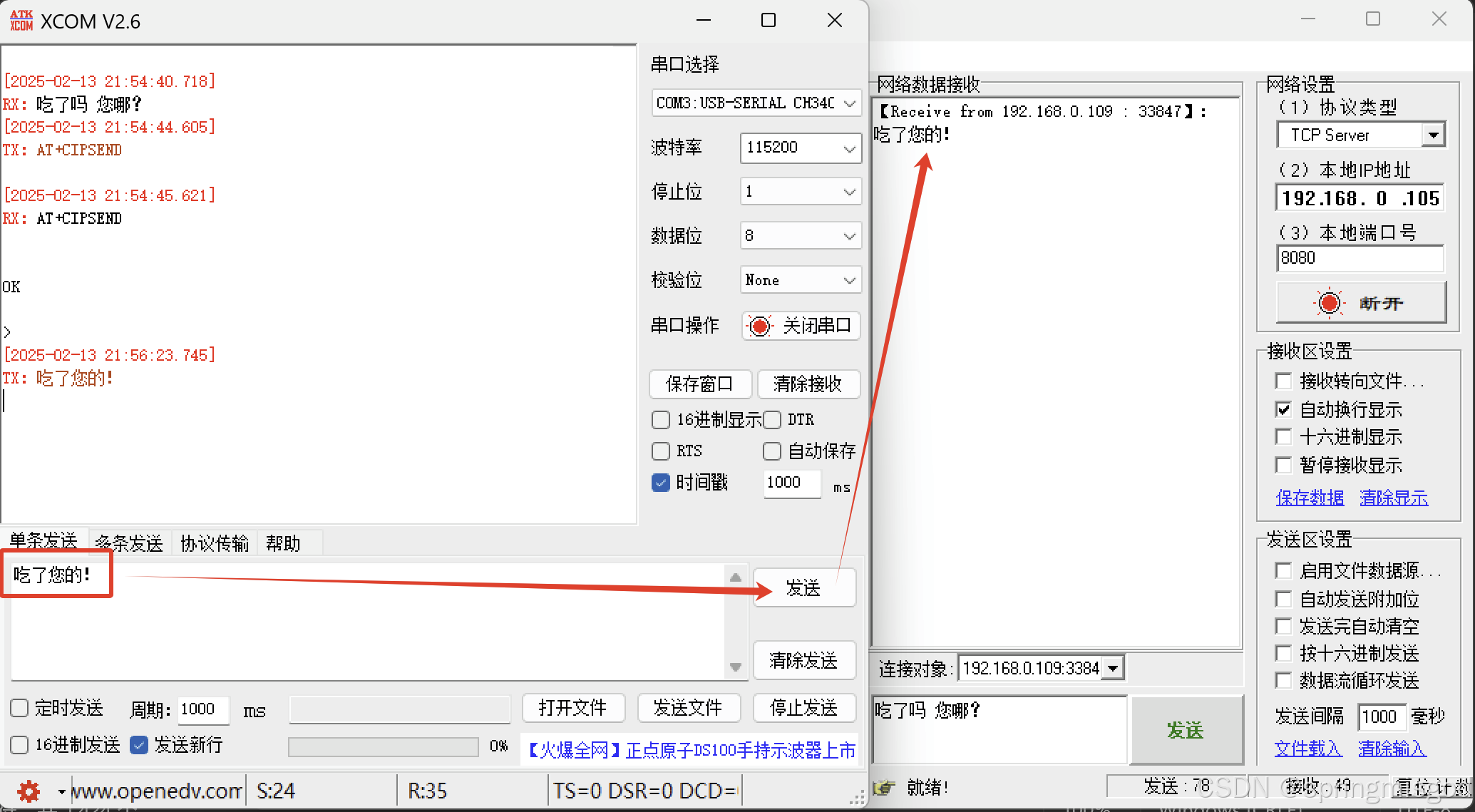Enable 16进制显示 checkbox

coord(661,420)
